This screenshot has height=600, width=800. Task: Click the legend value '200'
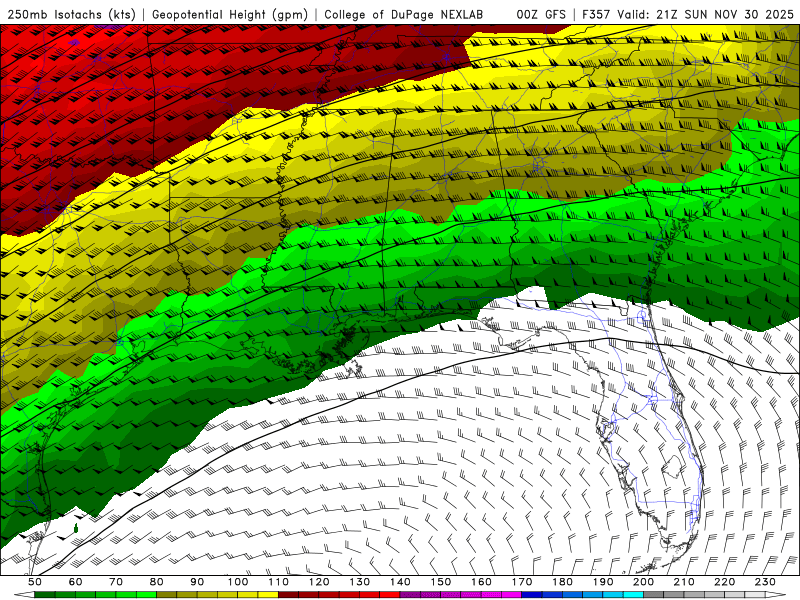point(643,582)
